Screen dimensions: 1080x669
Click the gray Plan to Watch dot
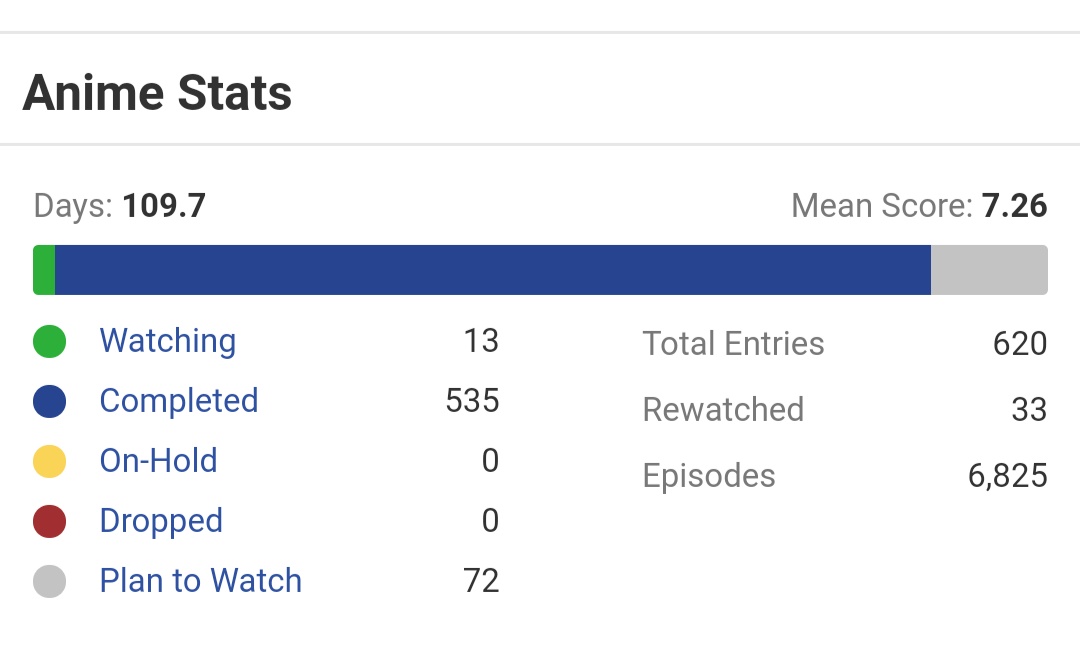(x=49, y=581)
